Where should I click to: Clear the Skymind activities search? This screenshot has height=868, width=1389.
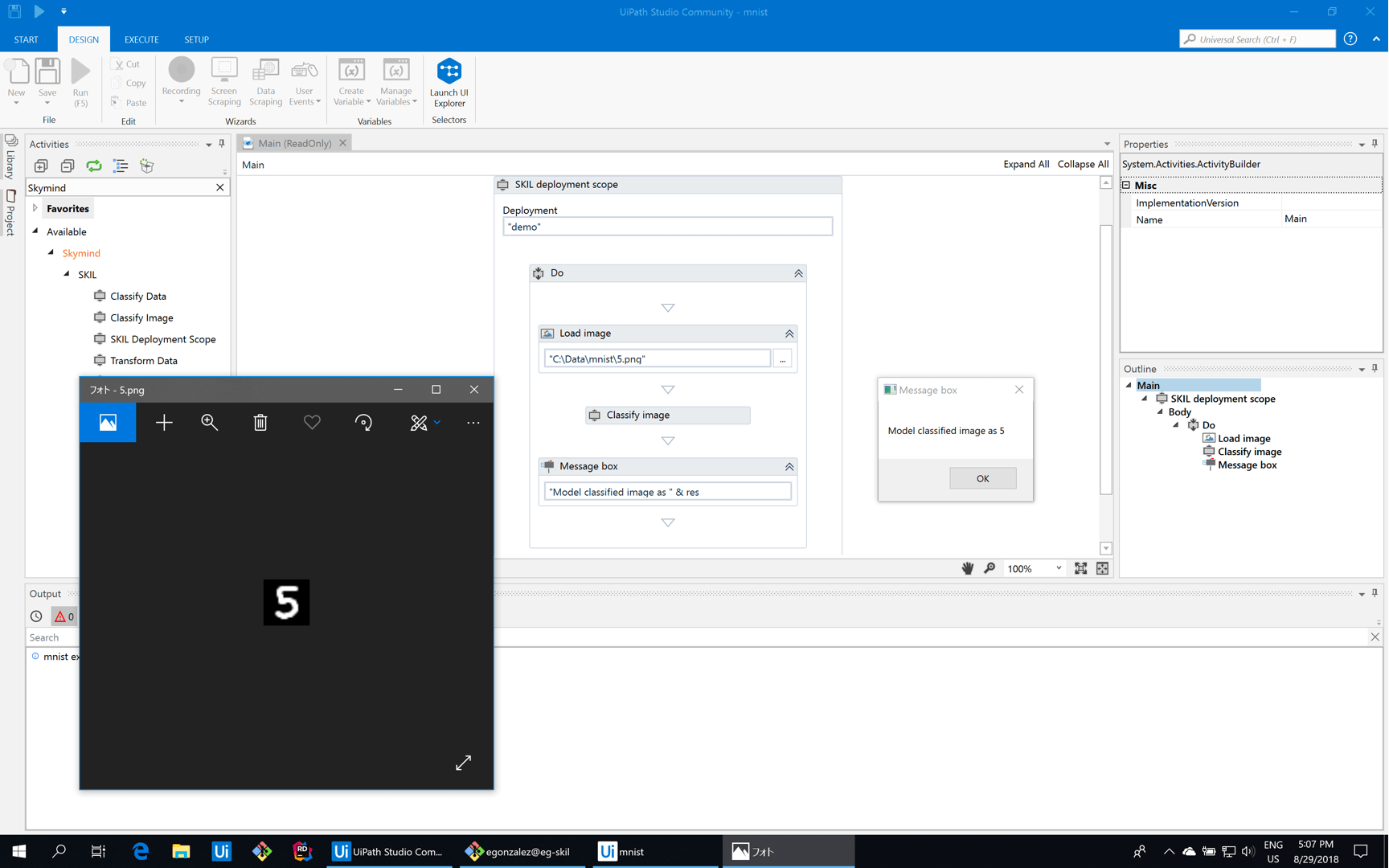tap(220, 187)
